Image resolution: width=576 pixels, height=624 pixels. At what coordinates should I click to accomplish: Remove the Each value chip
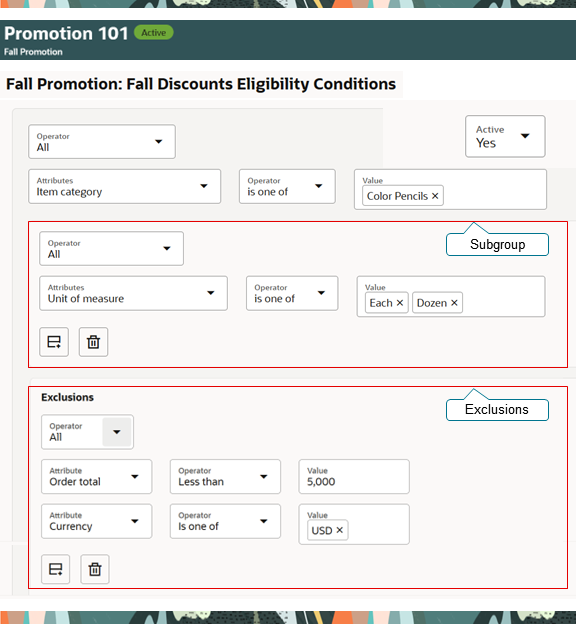click(x=400, y=303)
